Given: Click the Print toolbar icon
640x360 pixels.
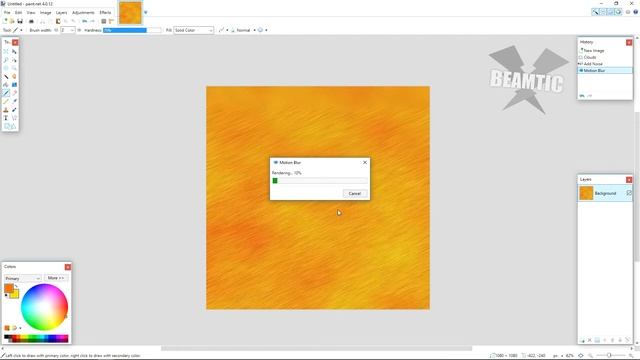Looking at the screenshot, I should [31, 21].
